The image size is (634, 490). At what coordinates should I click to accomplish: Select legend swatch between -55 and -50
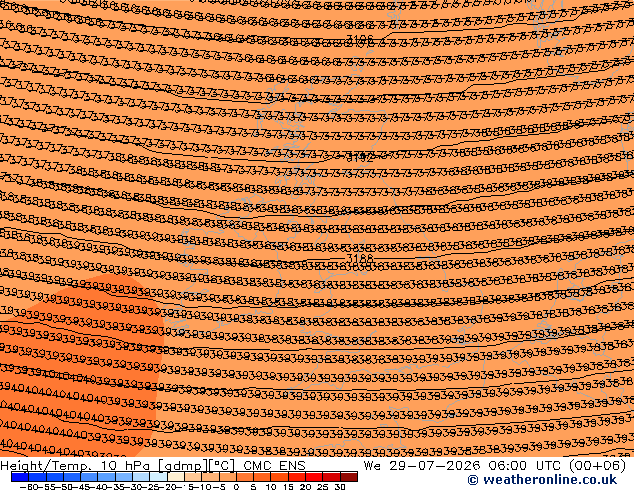[55, 477]
